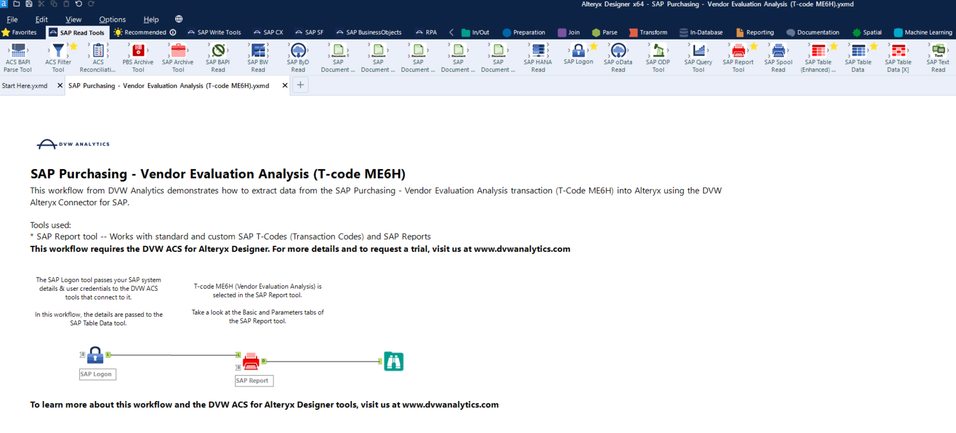Open the SAP CX palette tab

click(x=268, y=32)
